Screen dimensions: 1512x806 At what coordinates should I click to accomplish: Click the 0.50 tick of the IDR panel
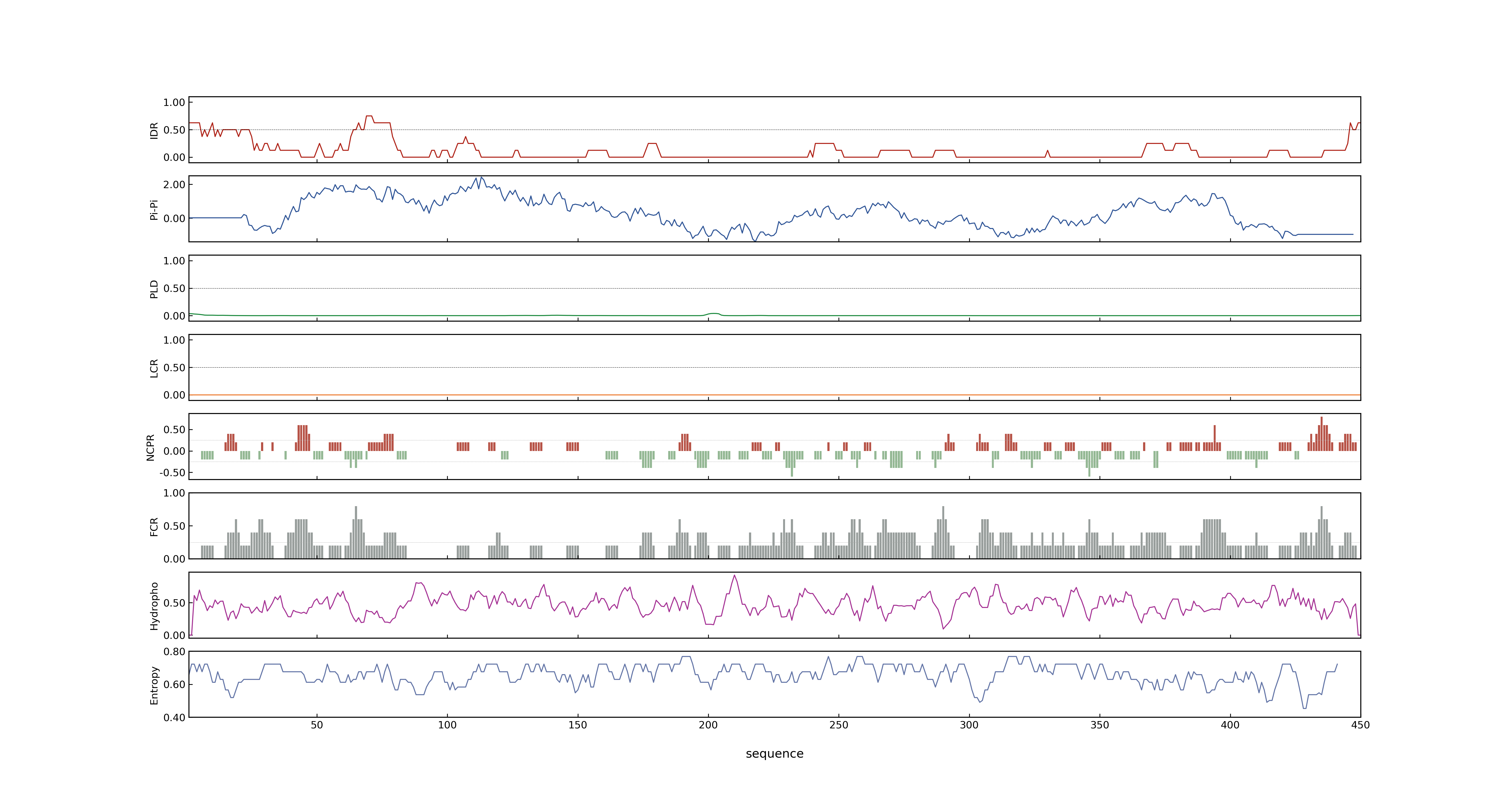174,130
